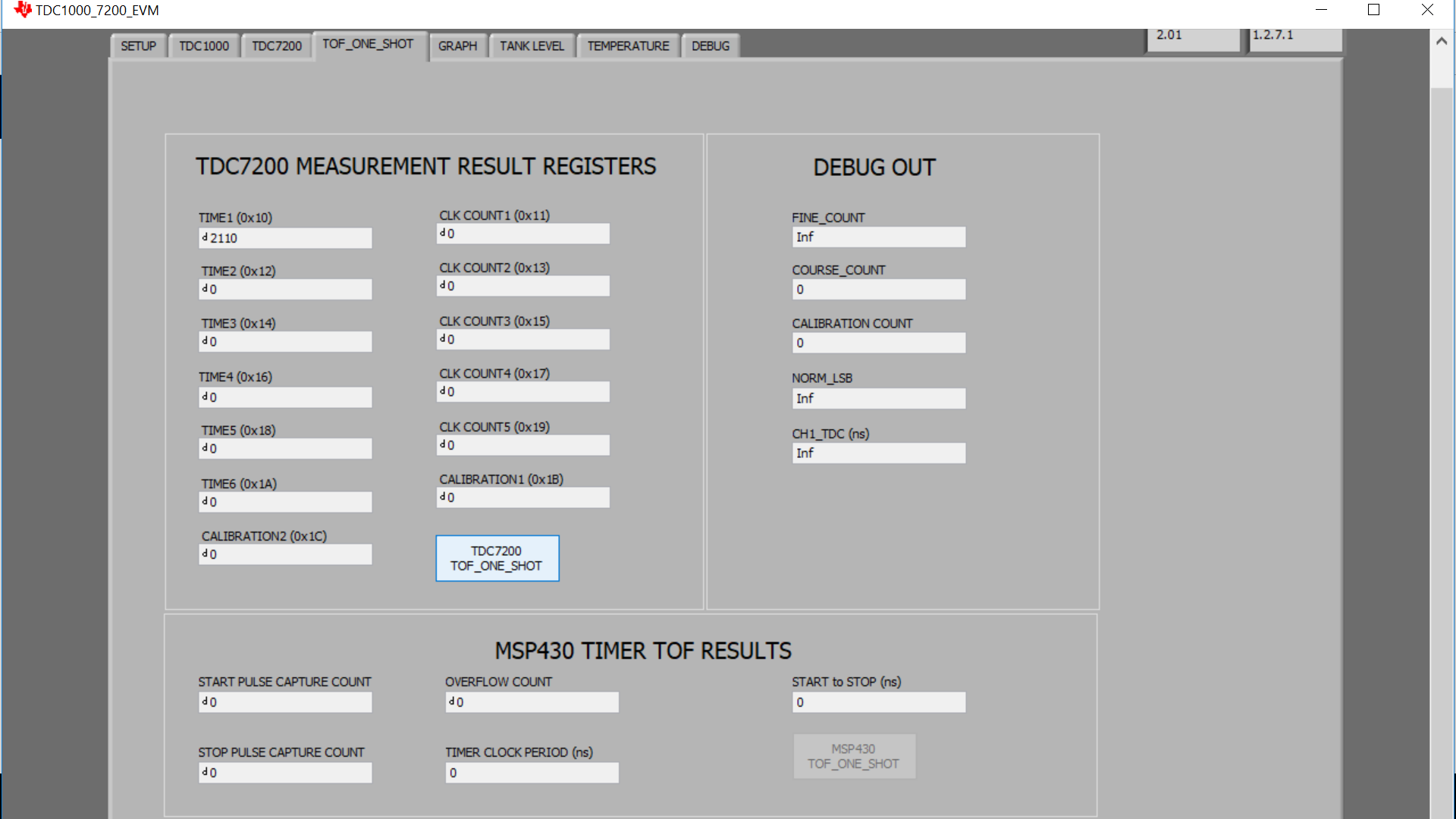Image resolution: width=1456 pixels, height=819 pixels.
Task: Click the decimal radix indicator on TIME1
Action: point(204,237)
